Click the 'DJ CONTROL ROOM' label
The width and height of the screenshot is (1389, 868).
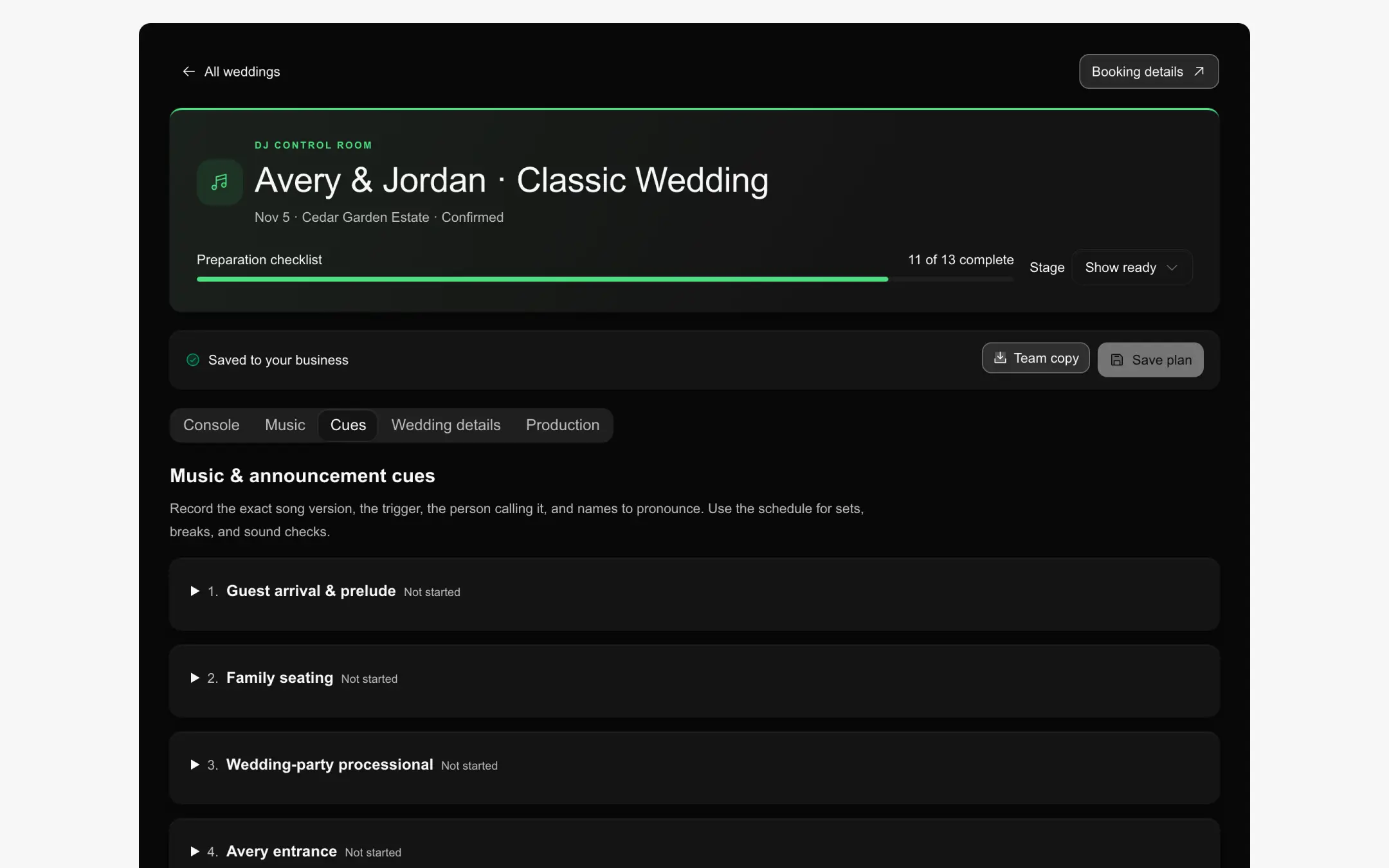pyautogui.click(x=313, y=145)
